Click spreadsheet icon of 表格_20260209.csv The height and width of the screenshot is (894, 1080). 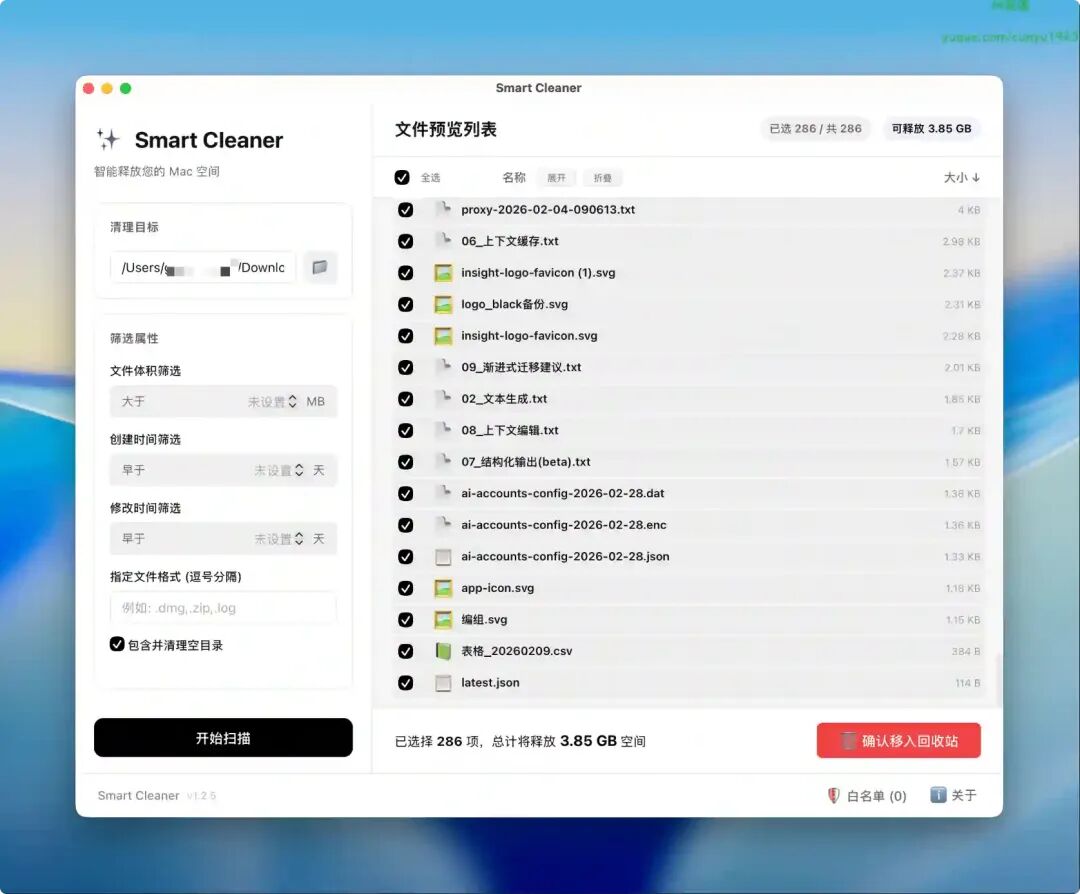[443, 651]
